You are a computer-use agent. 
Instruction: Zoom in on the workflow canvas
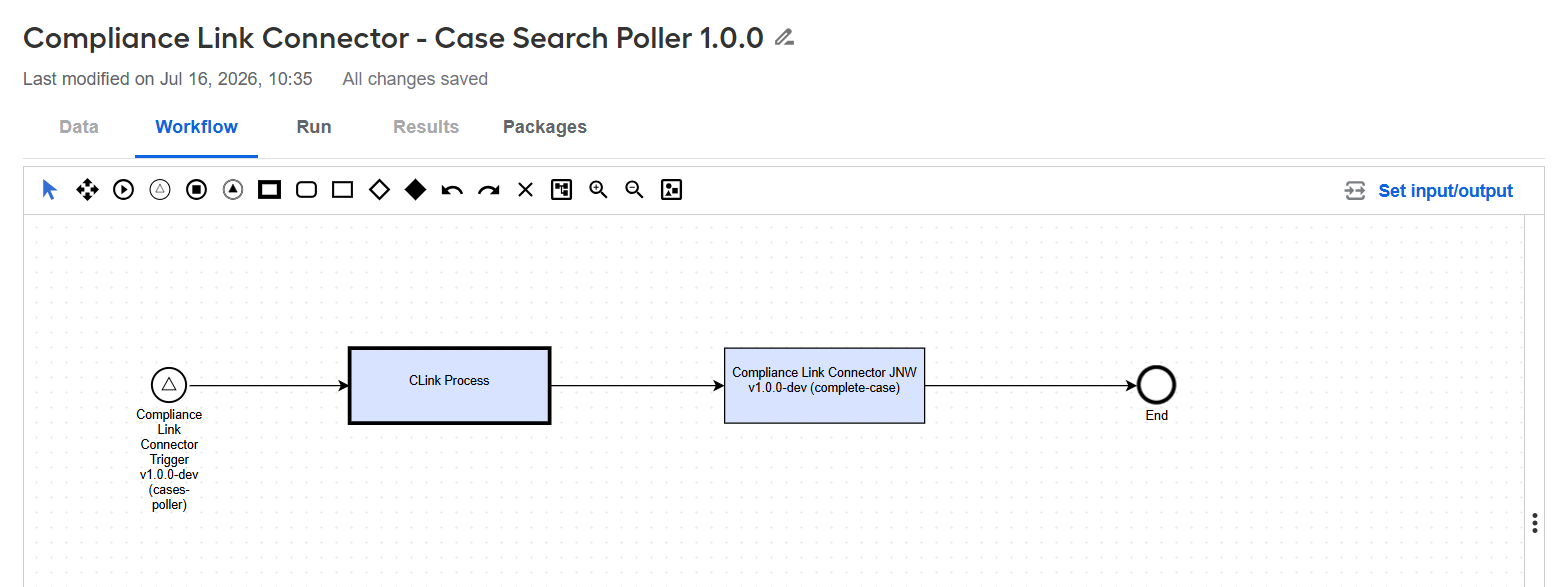[598, 190]
